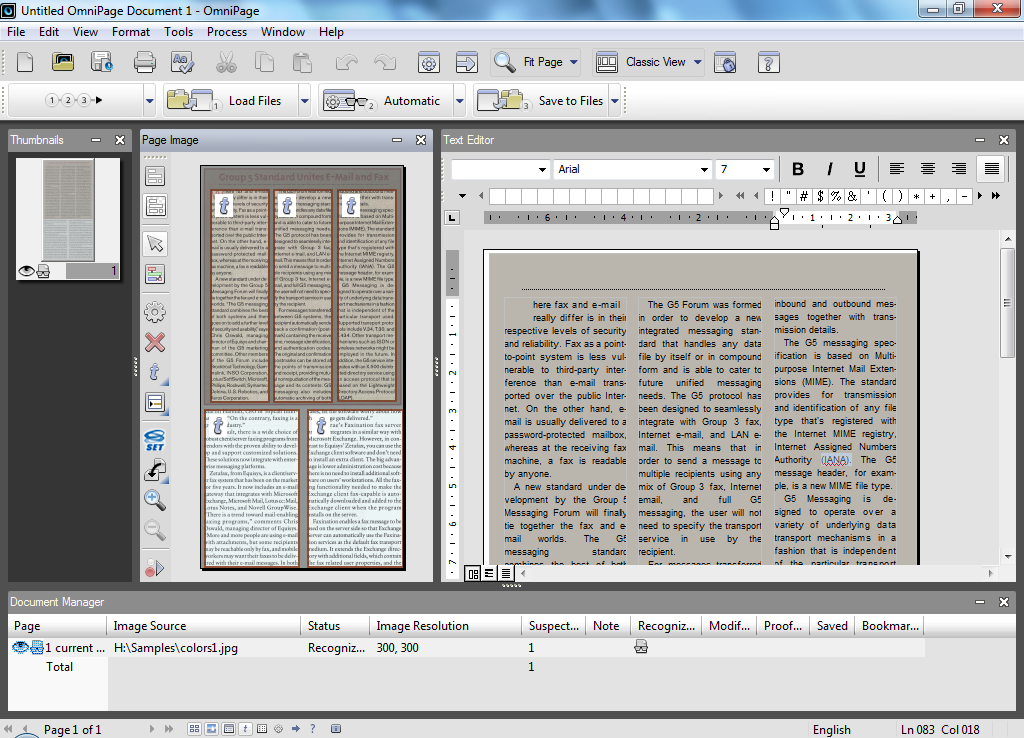This screenshot has width=1024, height=738.
Task: Click the Automatic recognition button
Action: point(386,101)
